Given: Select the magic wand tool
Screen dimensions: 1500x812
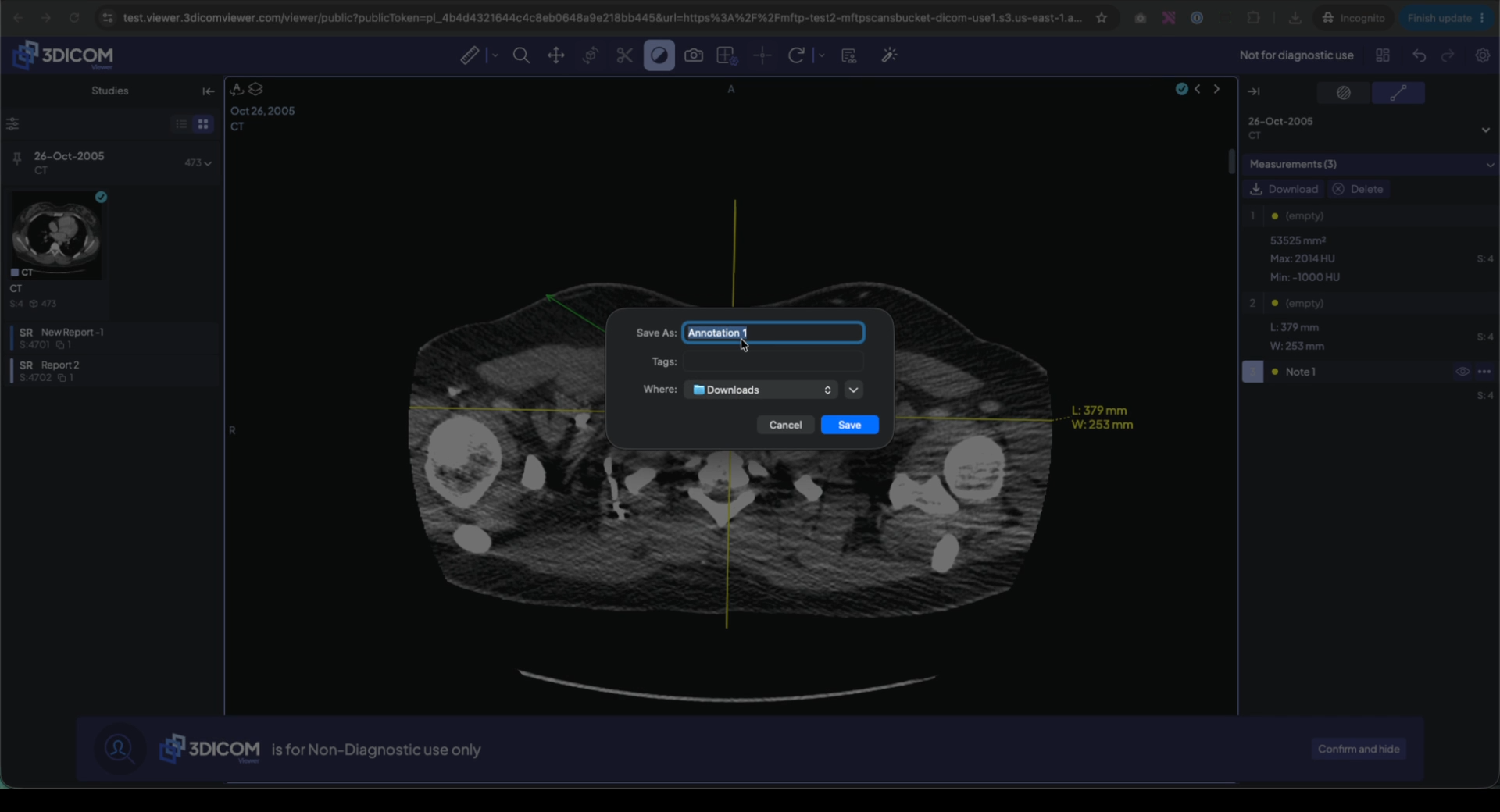Looking at the screenshot, I should pos(889,55).
